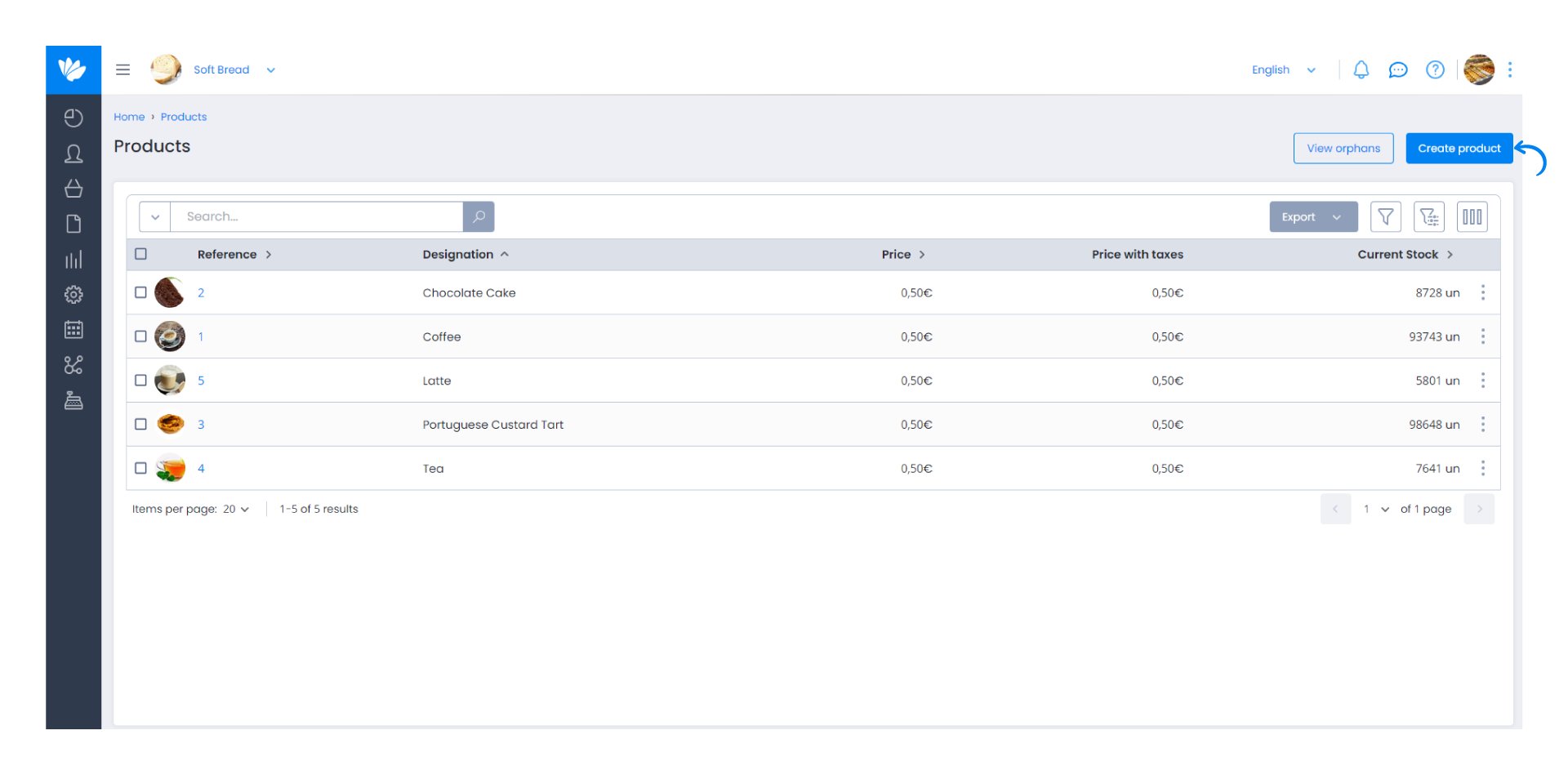The width and height of the screenshot is (1568, 775).
Task: Open the shopping basket sidebar icon
Action: [x=73, y=189]
